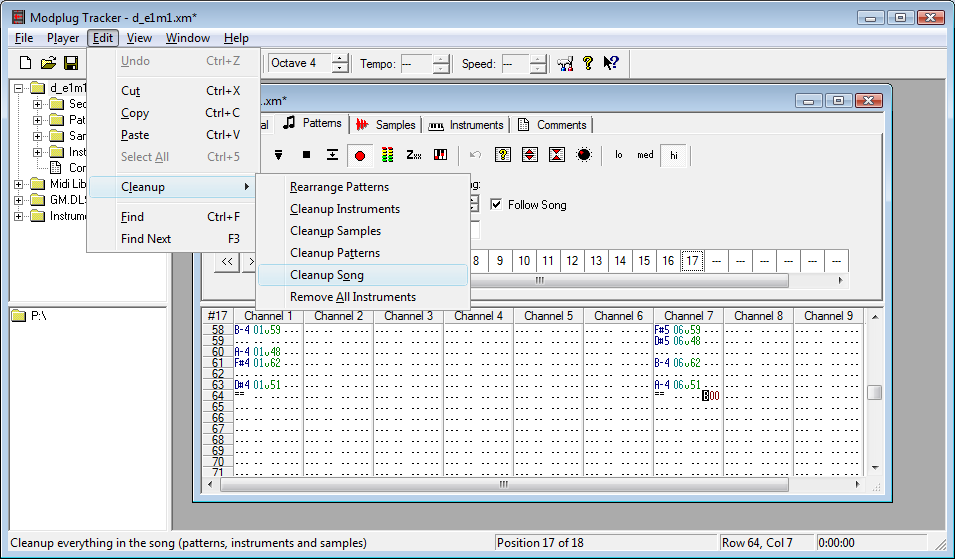Choose Cleanup Instruments
Screen dimensions: 955x559
(x=363, y=209)
